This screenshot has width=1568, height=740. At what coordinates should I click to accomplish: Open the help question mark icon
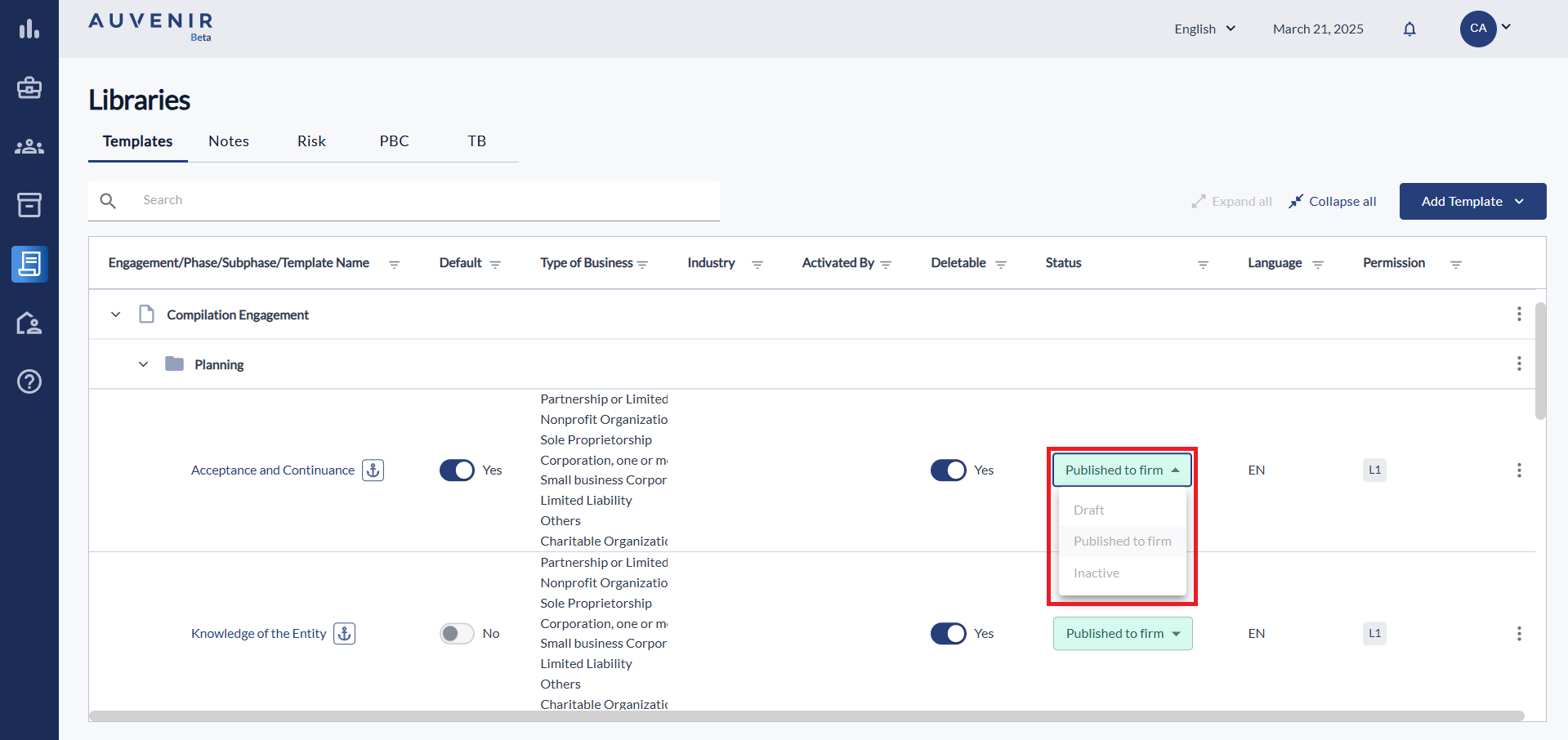click(x=29, y=381)
